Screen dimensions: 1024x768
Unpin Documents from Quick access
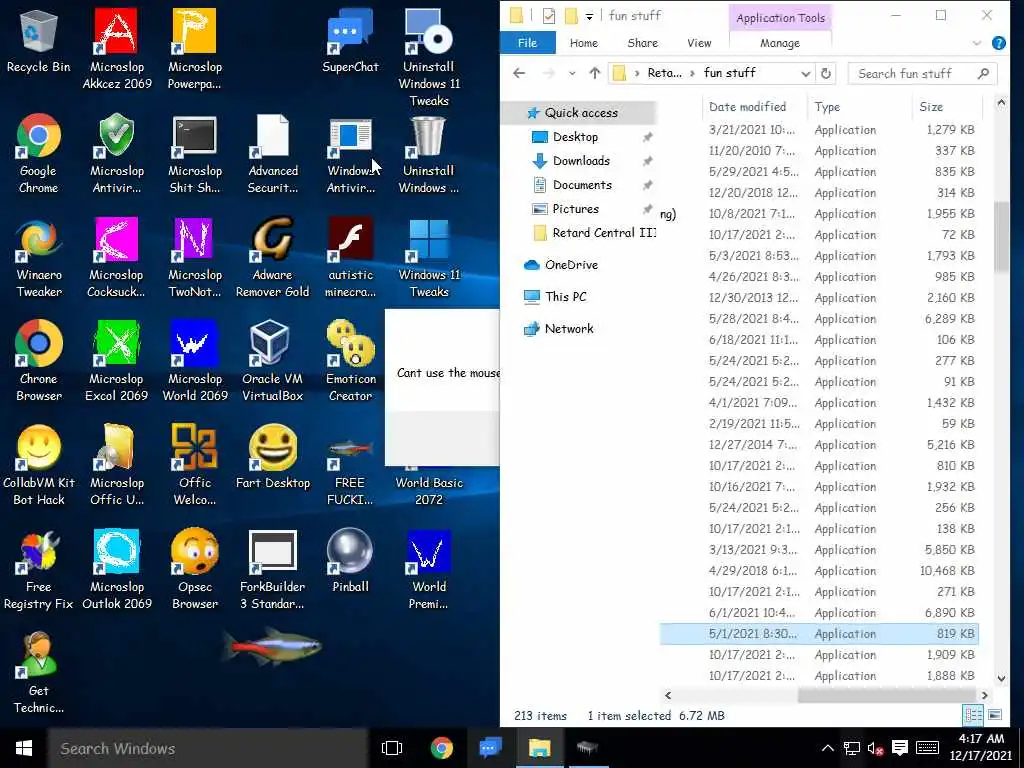click(x=647, y=185)
